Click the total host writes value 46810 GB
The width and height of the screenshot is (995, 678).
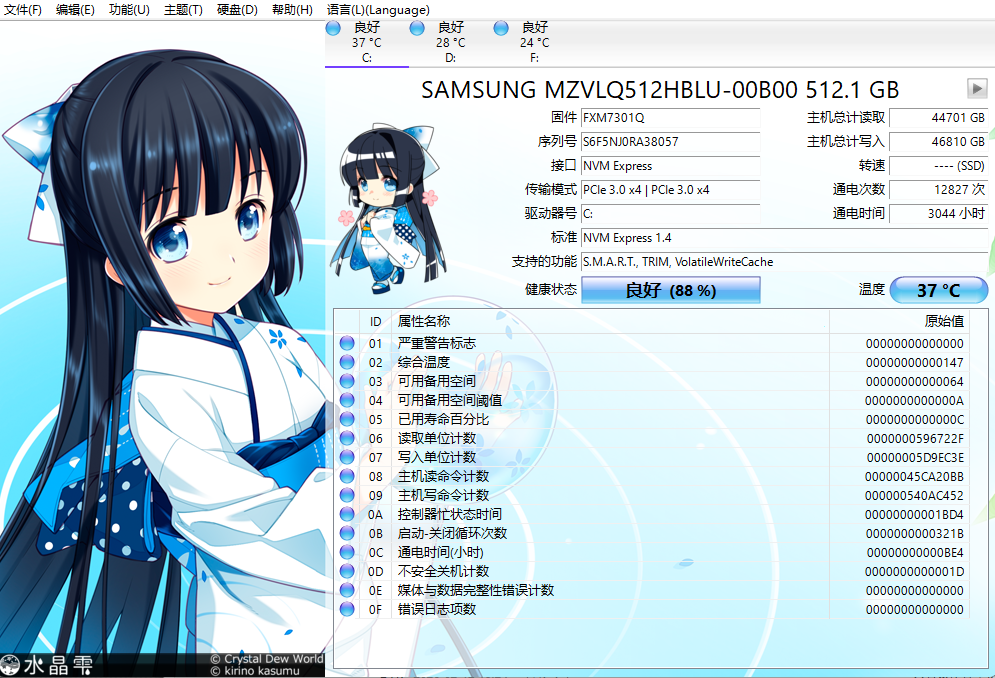click(939, 142)
